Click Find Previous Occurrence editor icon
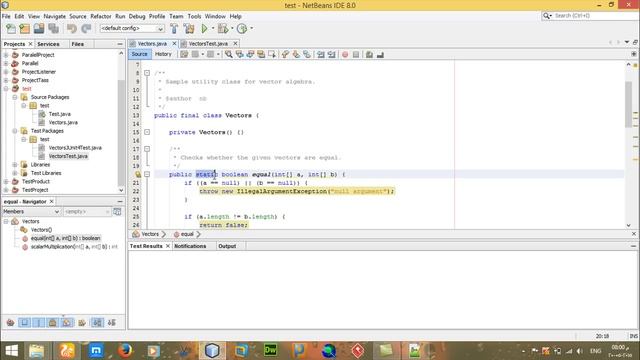640x360 pixels. (240, 54)
